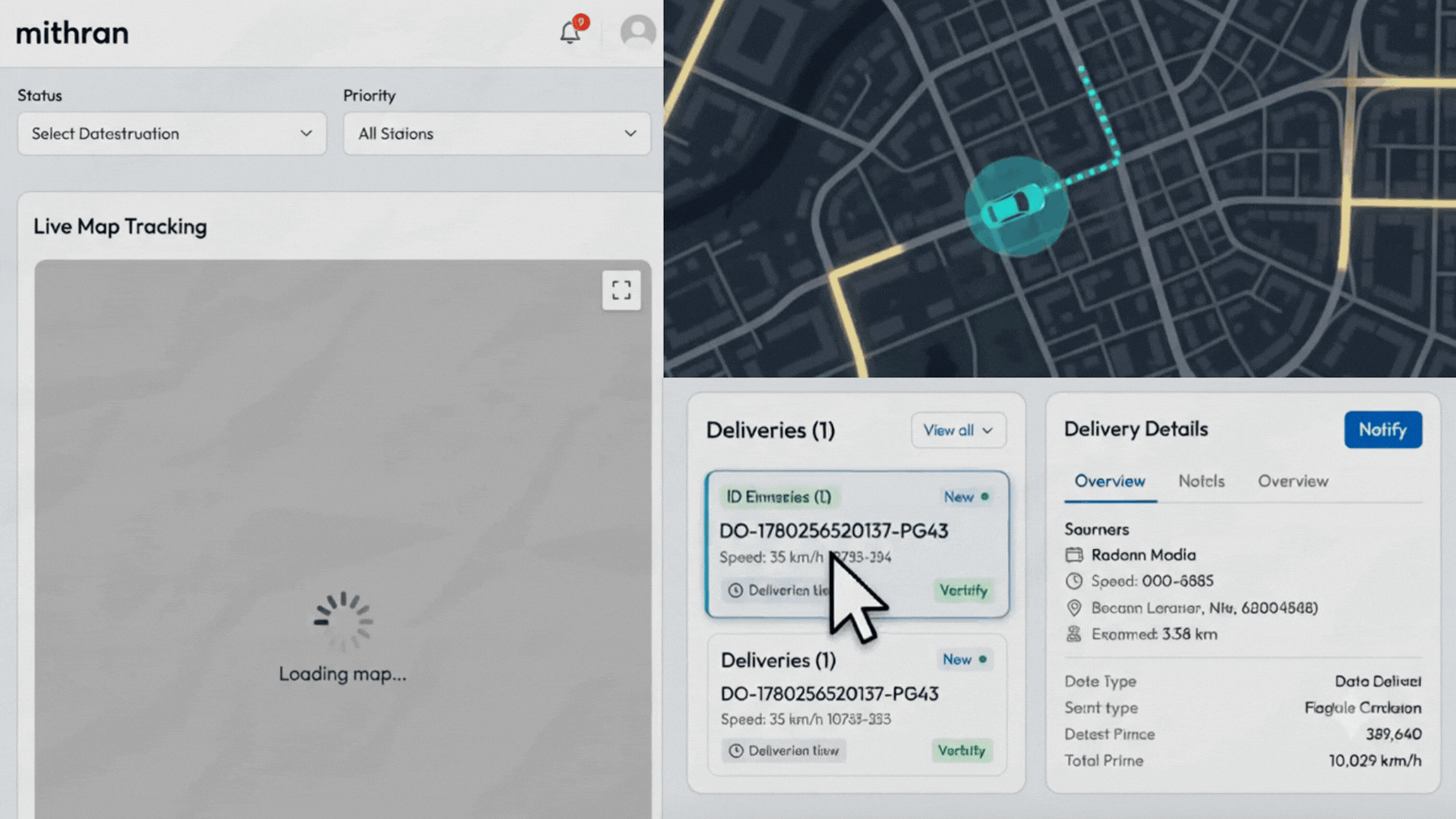The width and height of the screenshot is (1456, 819).
Task: Click the New status in the first delivery card
Action: (x=966, y=497)
